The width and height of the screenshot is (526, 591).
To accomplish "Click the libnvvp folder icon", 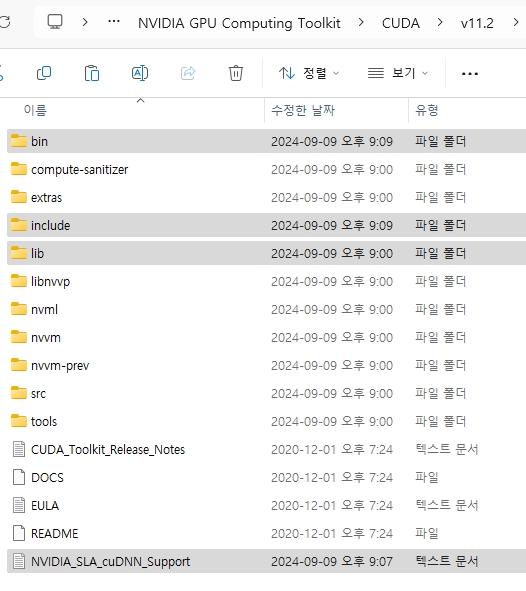I will click(x=19, y=281).
